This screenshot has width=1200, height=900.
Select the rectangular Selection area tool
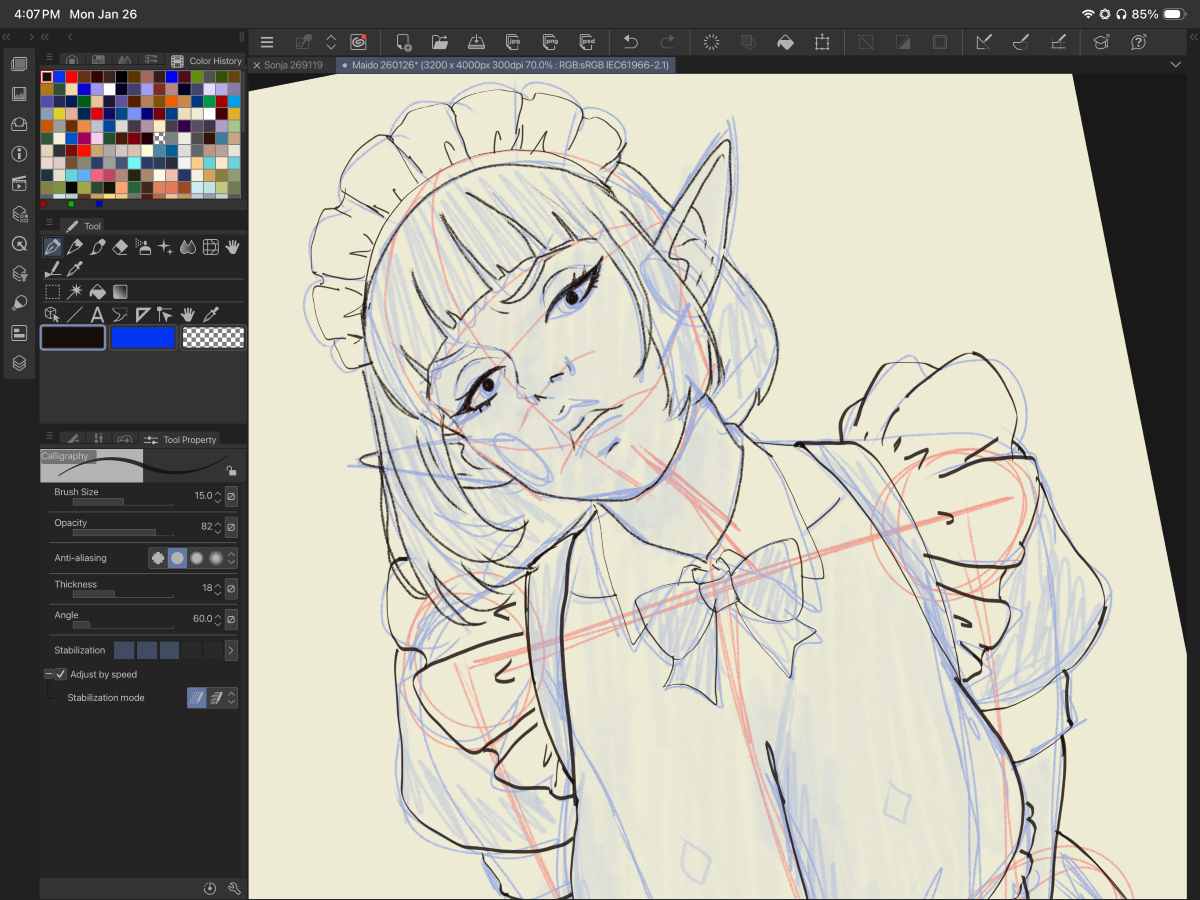(x=53, y=292)
